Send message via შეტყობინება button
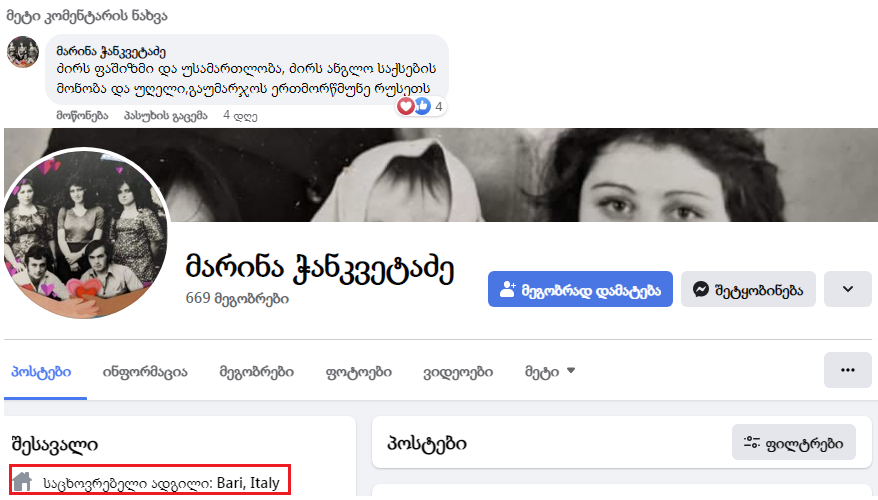This screenshot has height=500, width=878. [x=748, y=289]
